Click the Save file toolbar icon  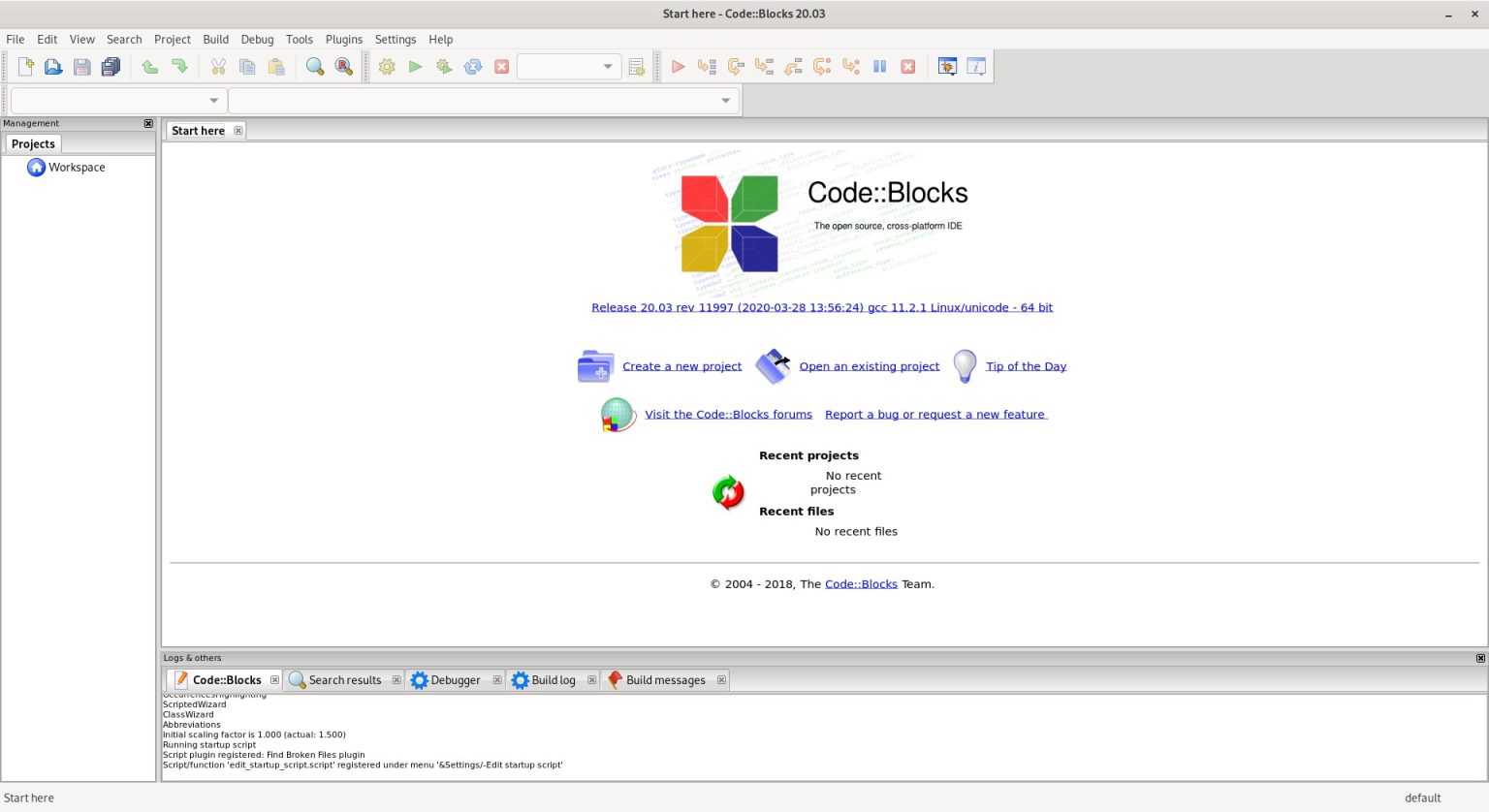(x=82, y=67)
